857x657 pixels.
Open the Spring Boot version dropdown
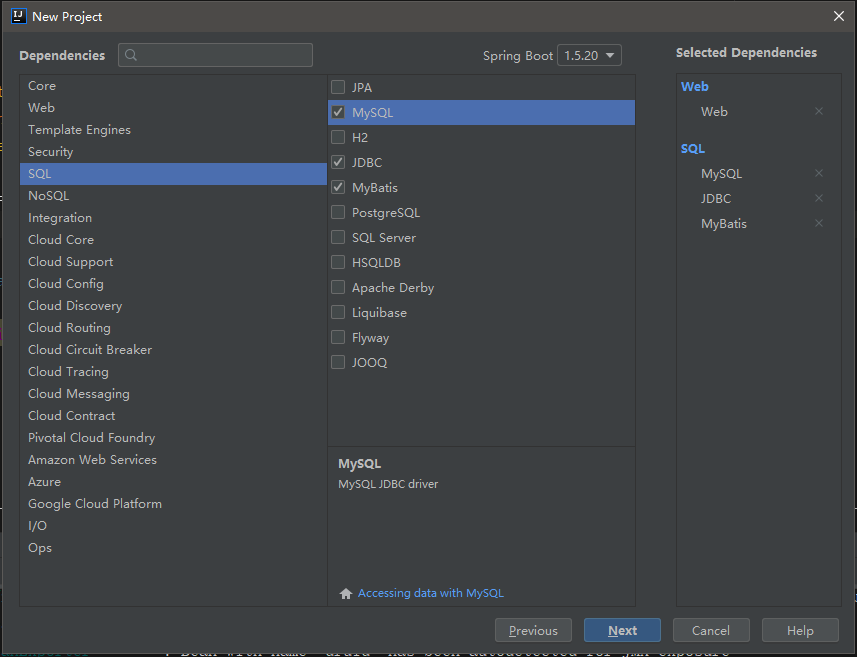point(589,55)
